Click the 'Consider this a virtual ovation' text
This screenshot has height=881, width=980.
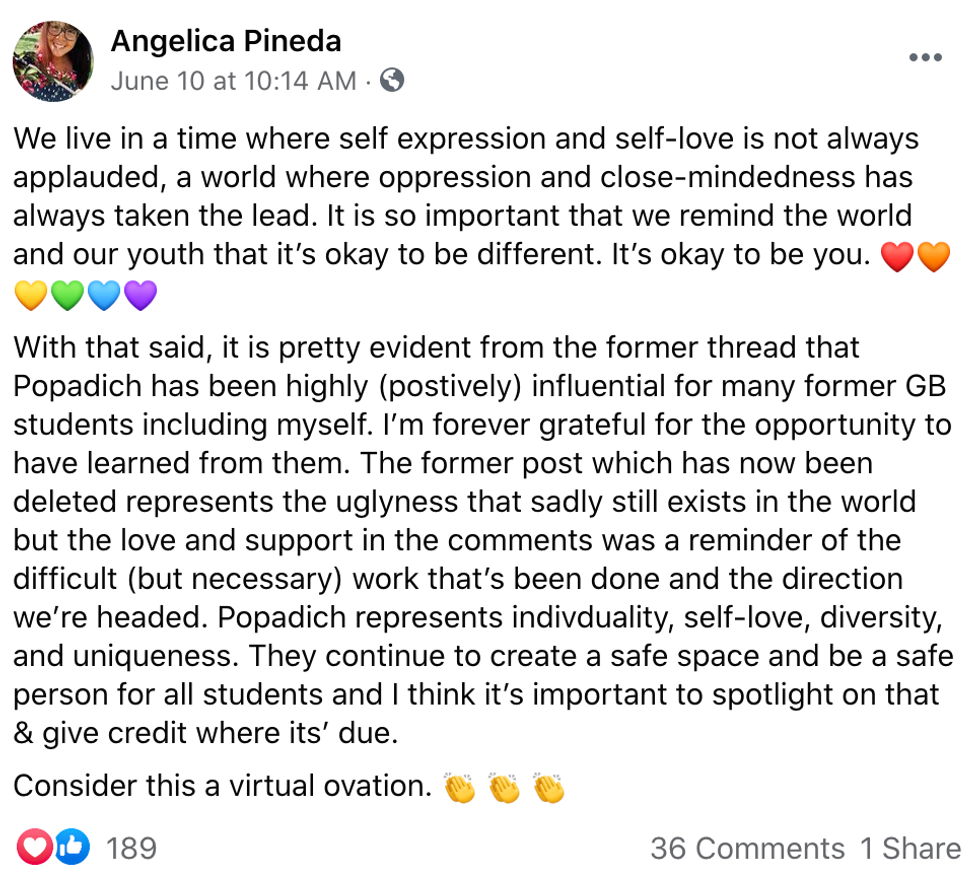coord(222,786)
